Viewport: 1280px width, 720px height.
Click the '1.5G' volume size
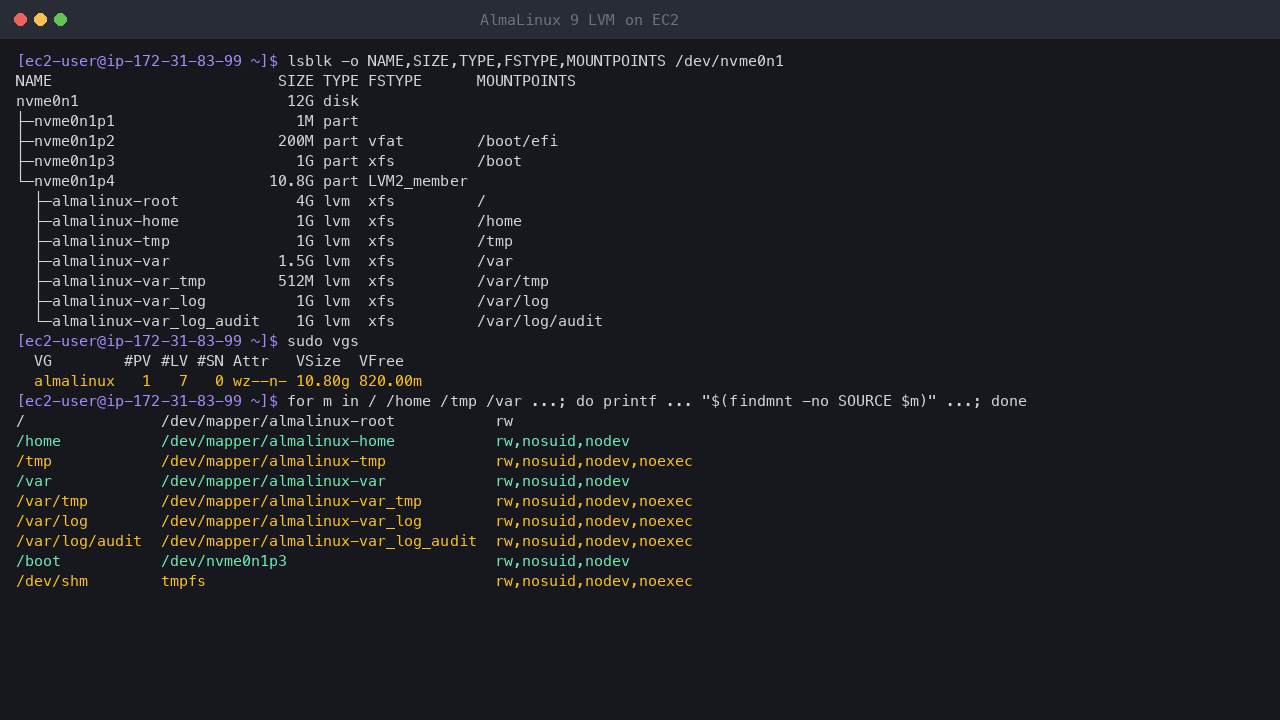pos(296,261)
